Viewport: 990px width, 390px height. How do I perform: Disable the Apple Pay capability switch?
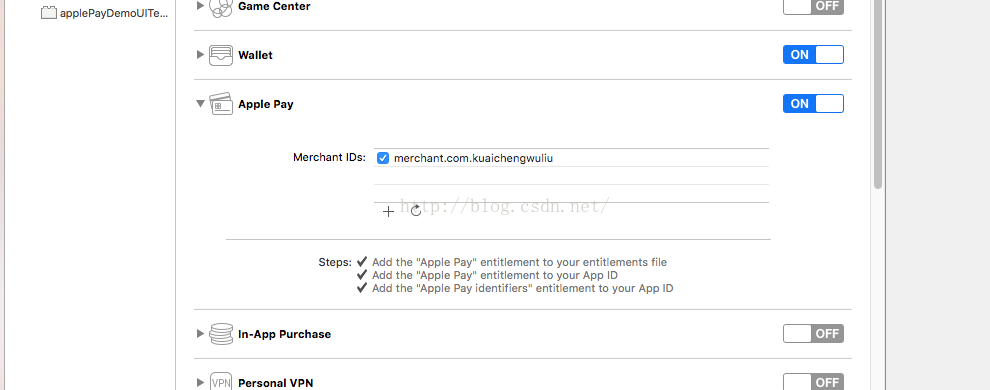point(813,103)
